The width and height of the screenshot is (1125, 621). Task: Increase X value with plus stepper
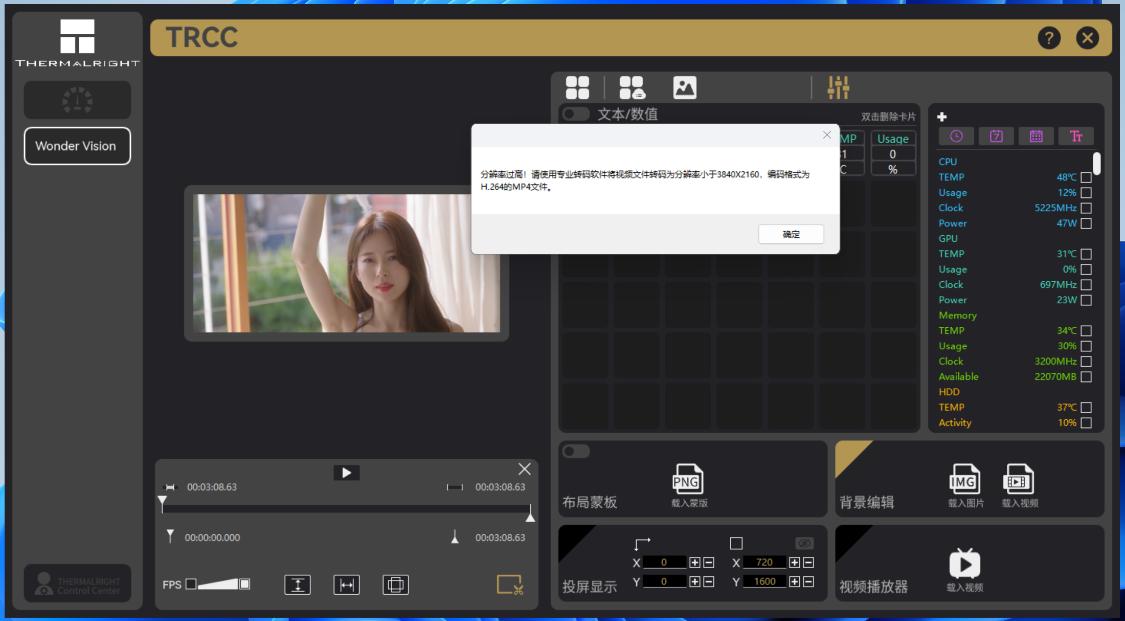click(x=695, y=563)
